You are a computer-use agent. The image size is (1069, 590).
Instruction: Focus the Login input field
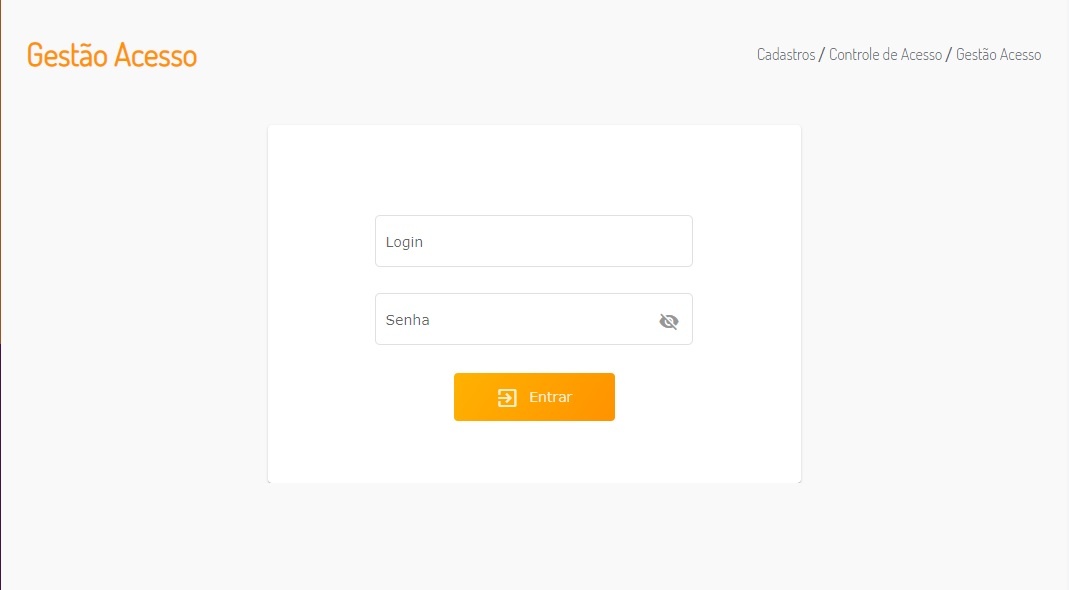[x=533, y=241]
